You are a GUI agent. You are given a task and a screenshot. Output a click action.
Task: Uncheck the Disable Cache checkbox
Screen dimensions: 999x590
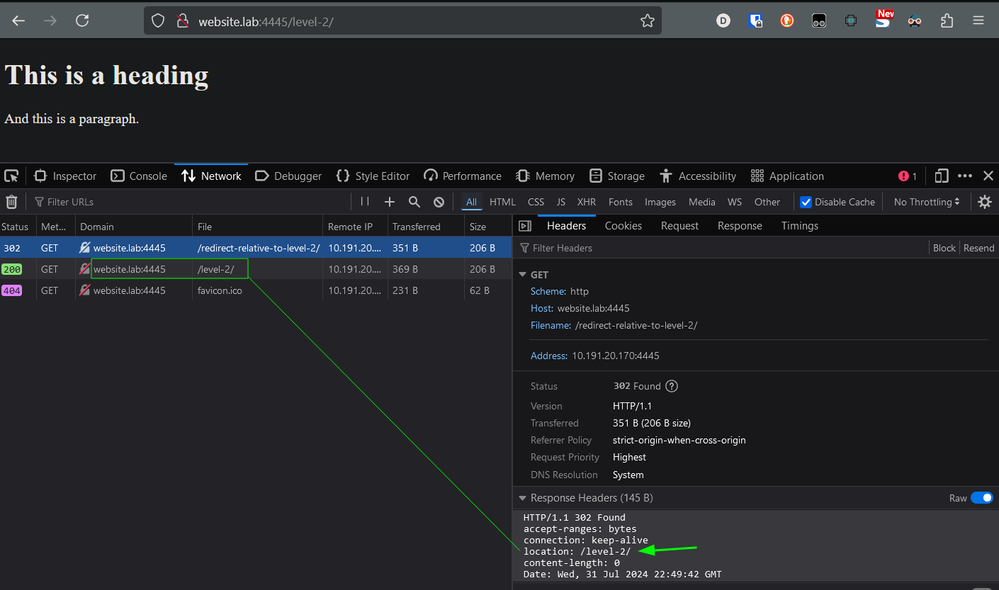point(806,202)
